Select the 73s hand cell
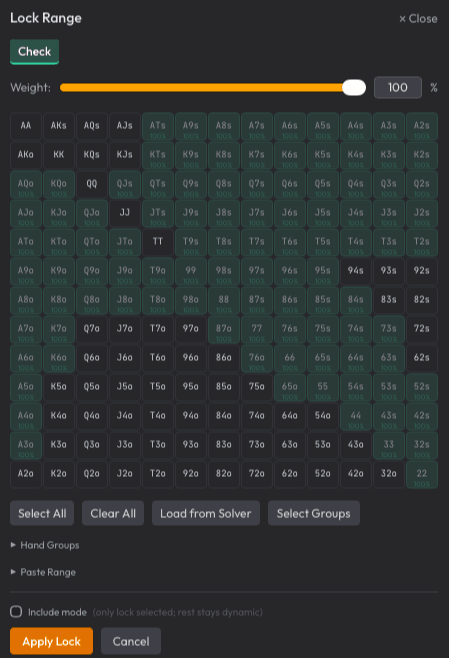This screenshot has height=658, width=449. [x=389, y=329]
